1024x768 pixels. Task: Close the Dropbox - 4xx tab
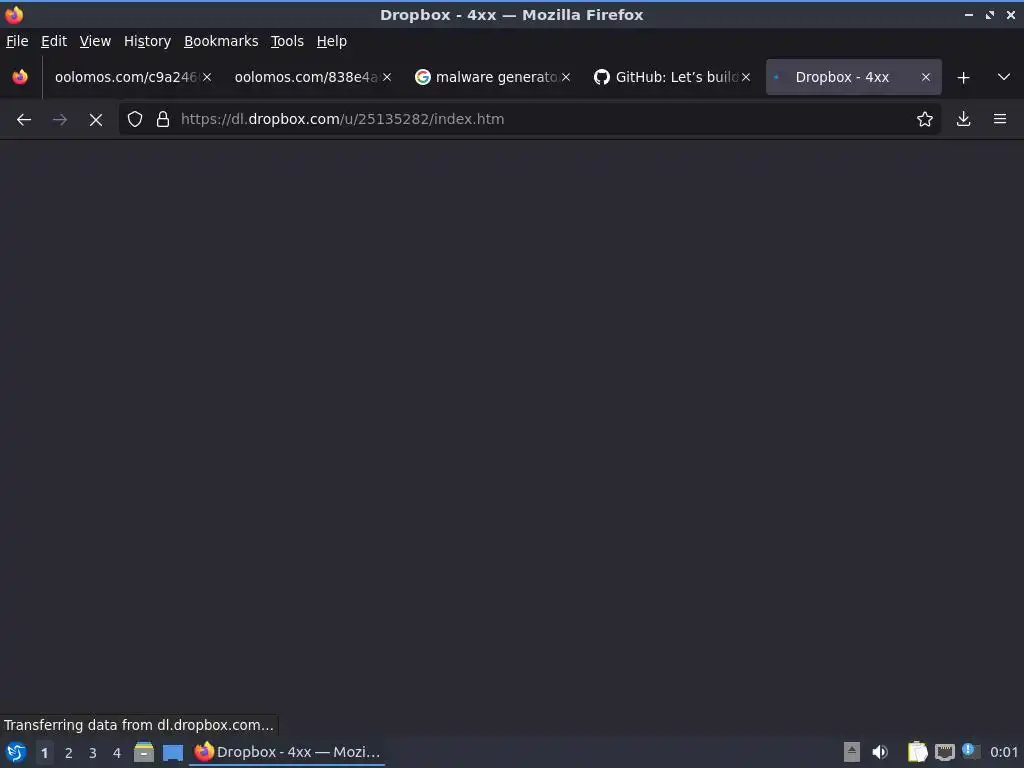click(925, 77)
